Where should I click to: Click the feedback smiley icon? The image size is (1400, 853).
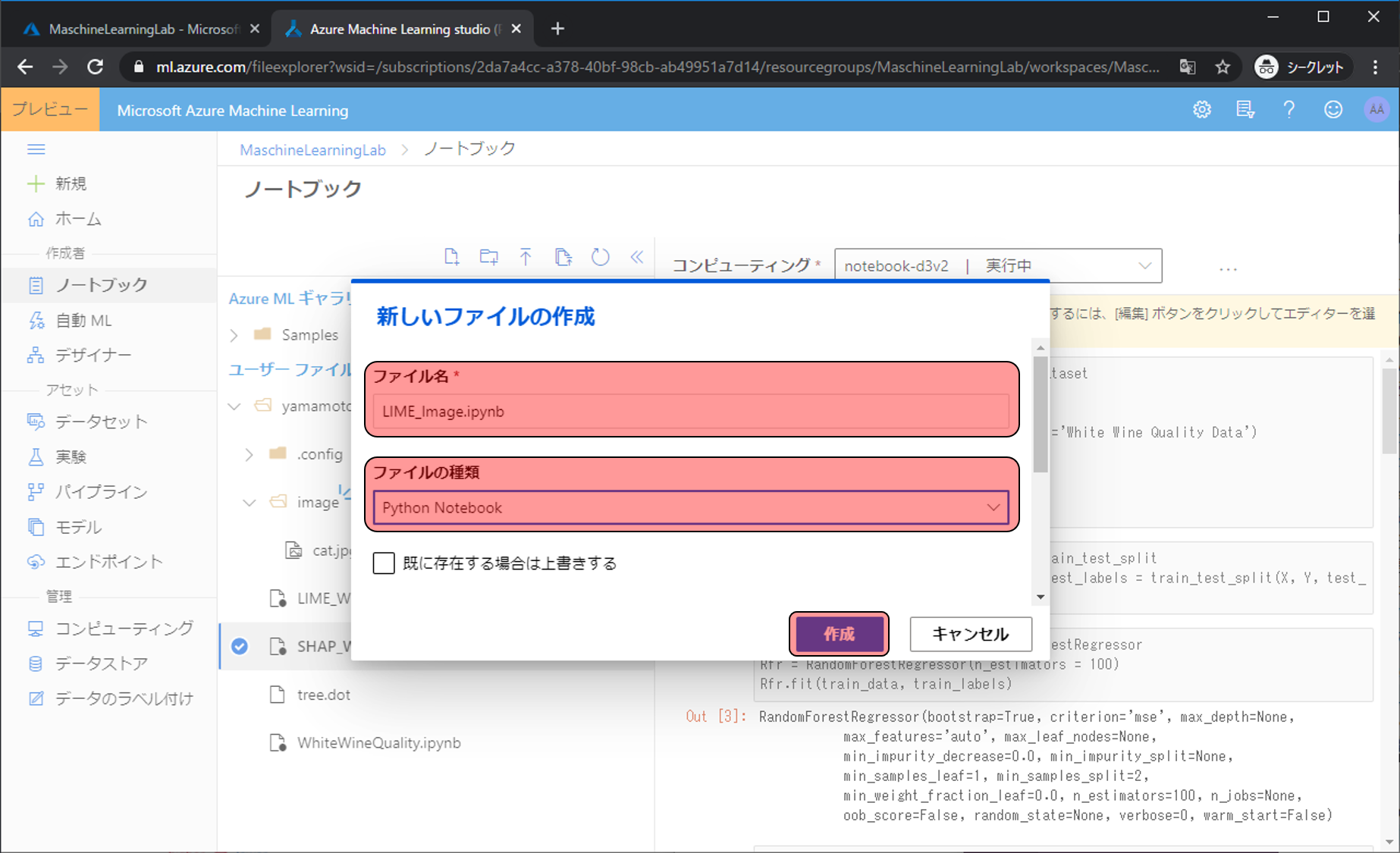[1333, 110]
